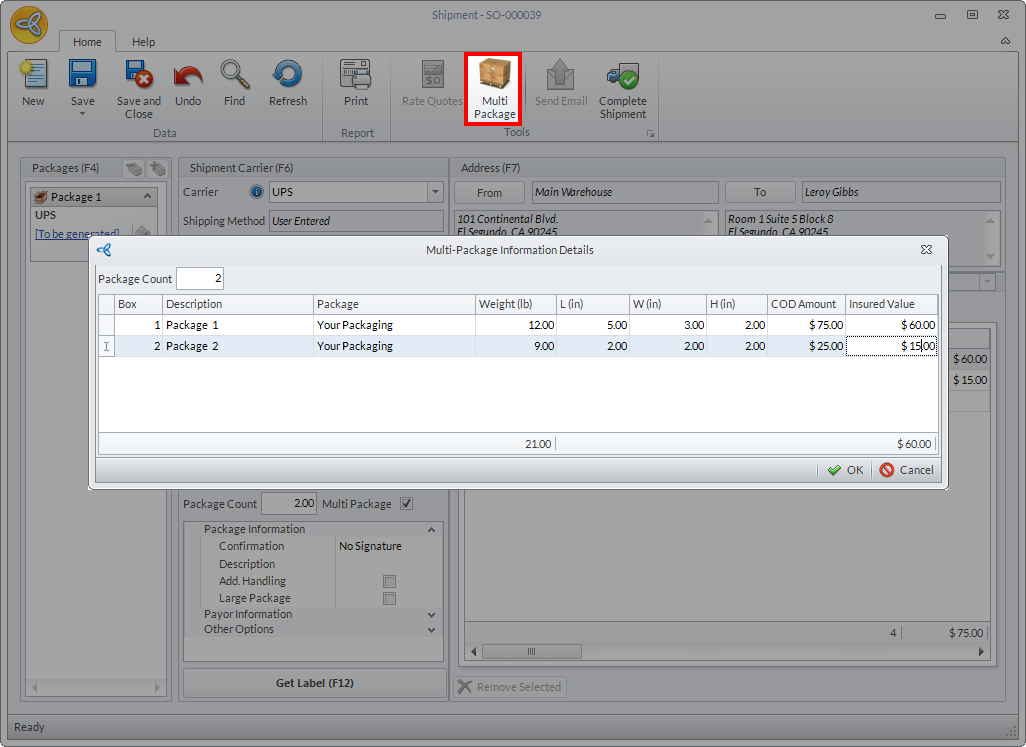Open the Carrier dropdown
The width and height of the screenshot is (1026, 747).
[x=435, y=192]
